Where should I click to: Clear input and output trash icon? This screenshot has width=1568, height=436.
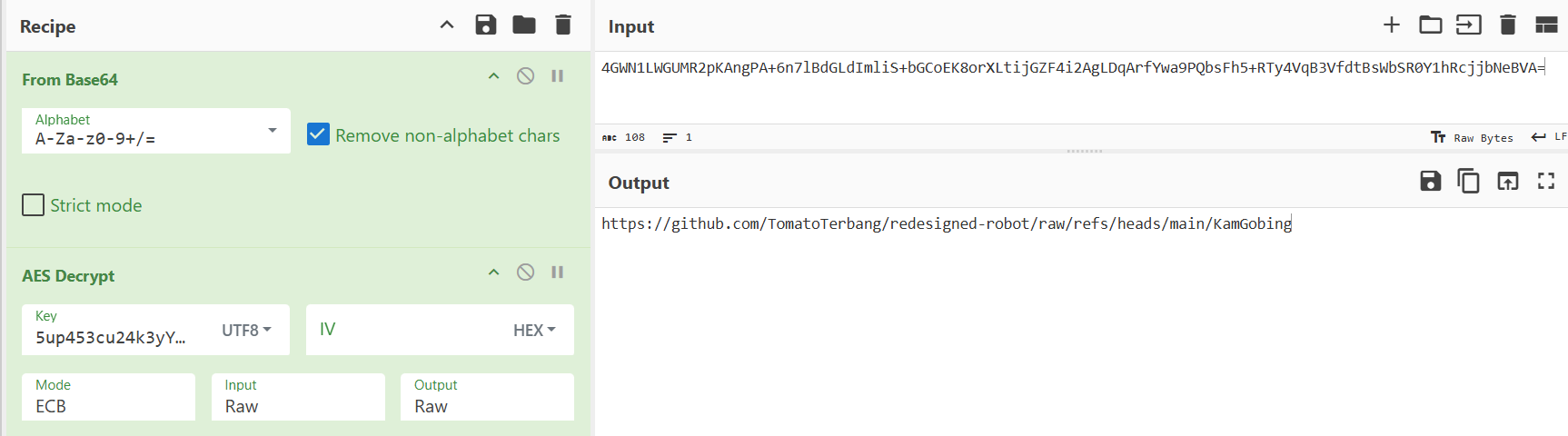pos(1508,25)
